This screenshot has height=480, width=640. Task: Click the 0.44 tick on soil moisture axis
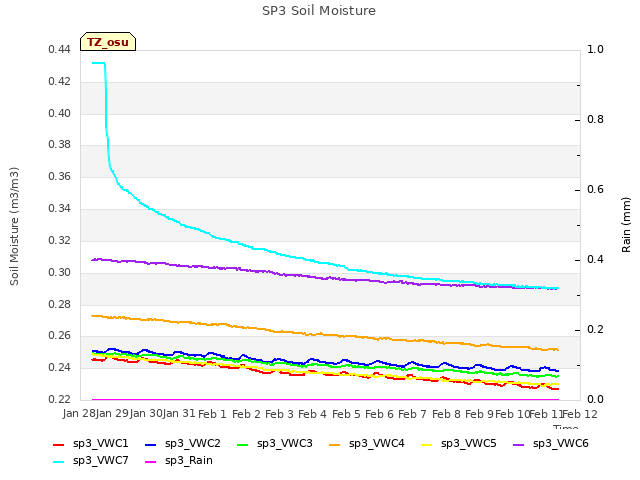coord(59,50)
